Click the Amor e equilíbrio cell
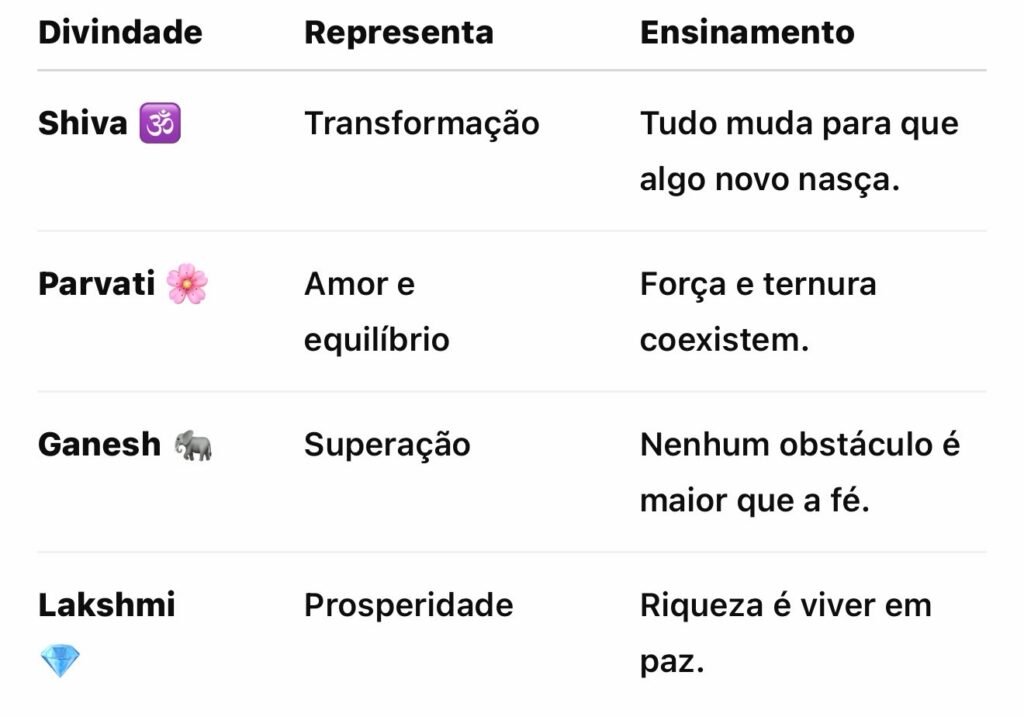This screenshot has height=717, width=1024. click(x=376, y=312)
